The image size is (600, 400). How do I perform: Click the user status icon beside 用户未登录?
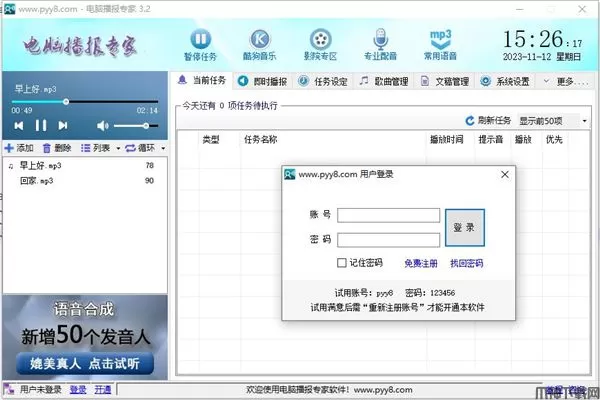[9, 390]
